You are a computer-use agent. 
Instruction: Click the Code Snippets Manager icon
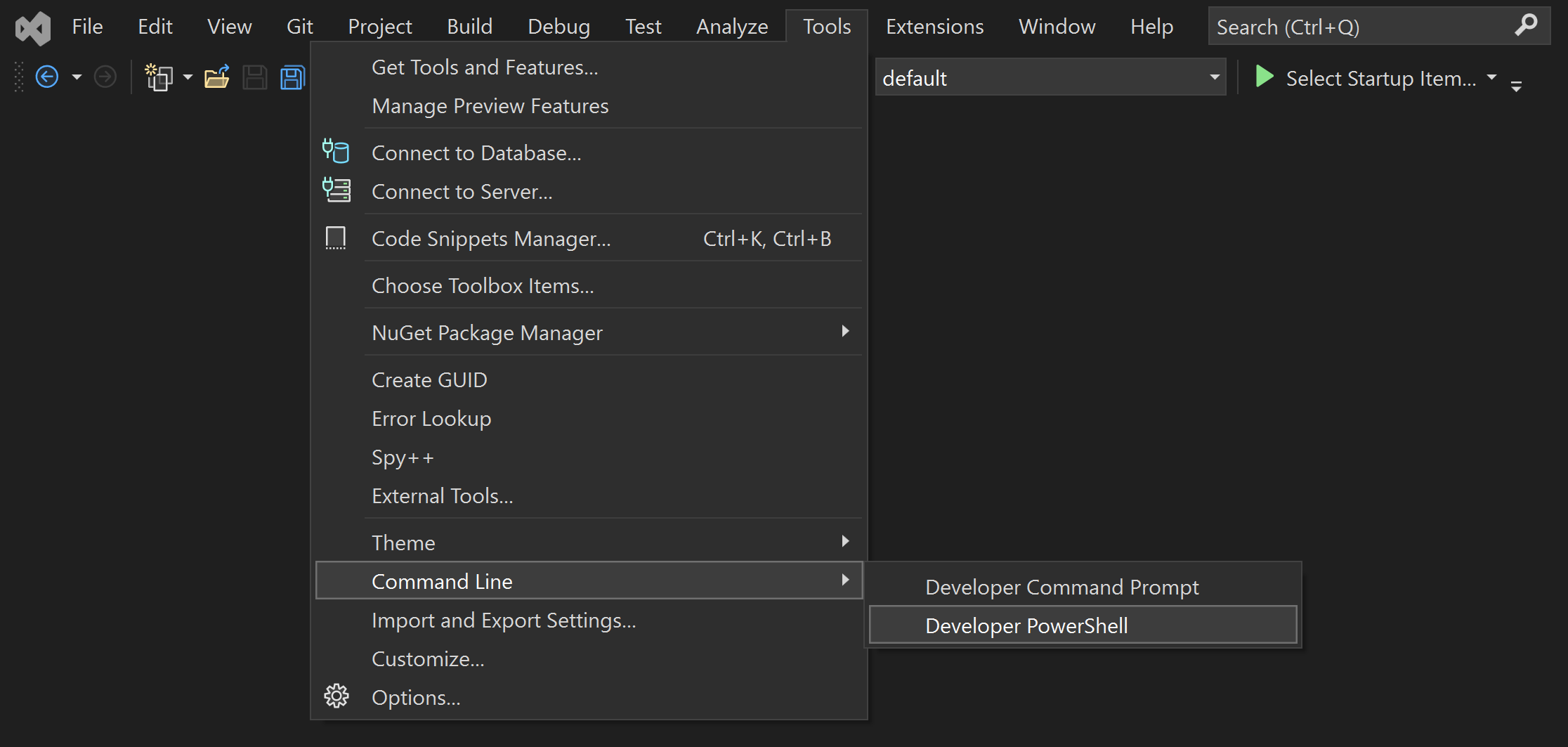point(336,238)
